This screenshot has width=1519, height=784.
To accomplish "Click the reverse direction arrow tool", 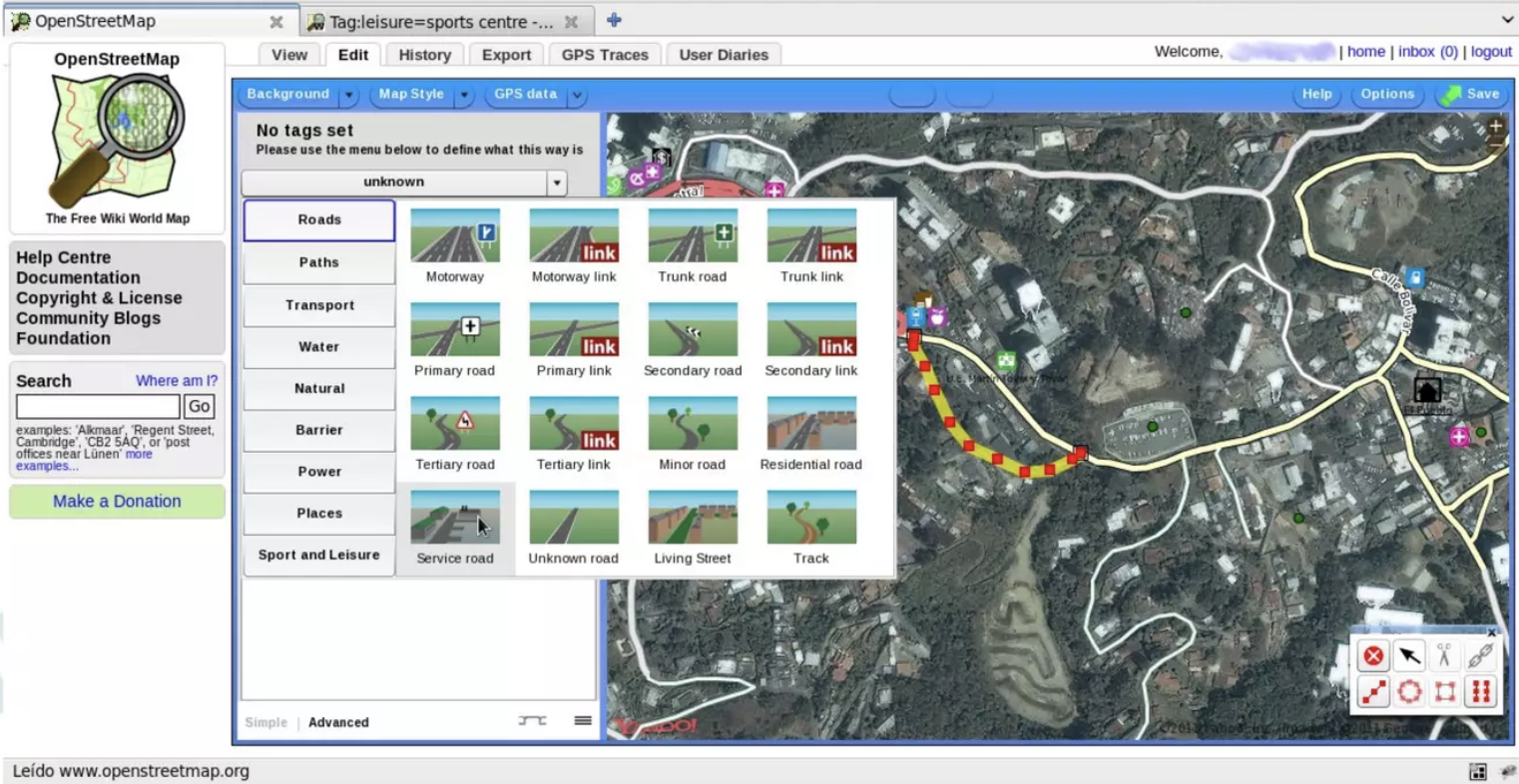I will [x=1409, y=655].
